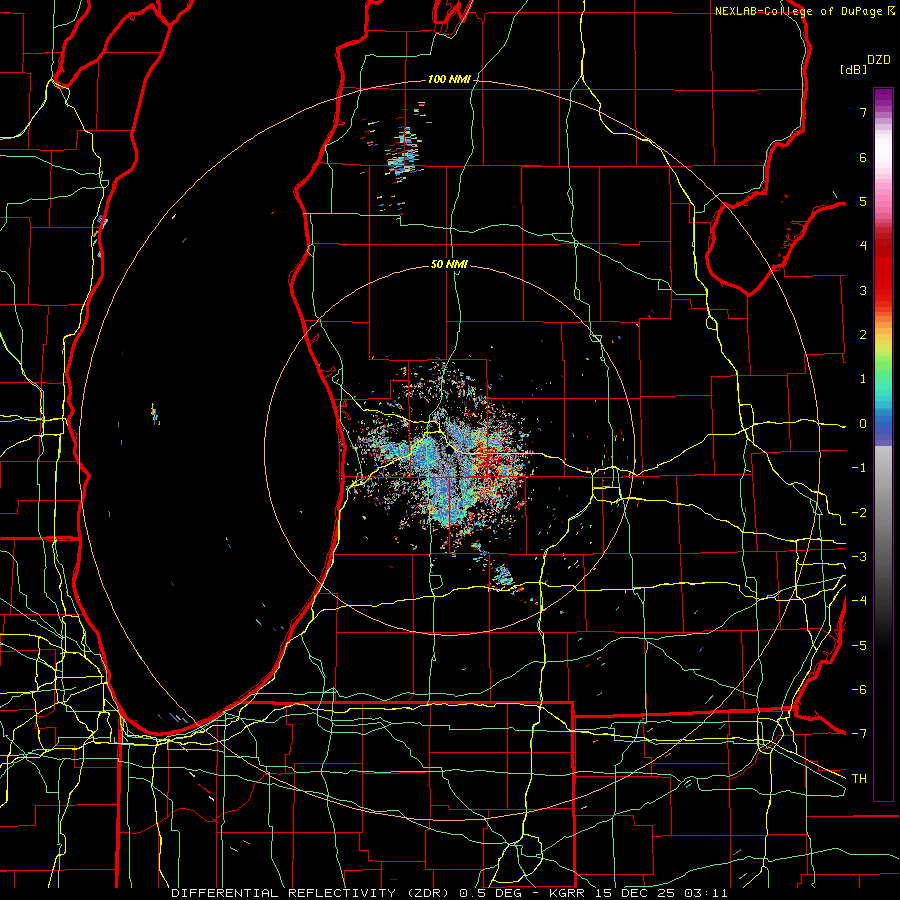The width and height of the screenshot is (900, 900).
Task: Click the -3 tick on the color scale
Action: (859, 557)
